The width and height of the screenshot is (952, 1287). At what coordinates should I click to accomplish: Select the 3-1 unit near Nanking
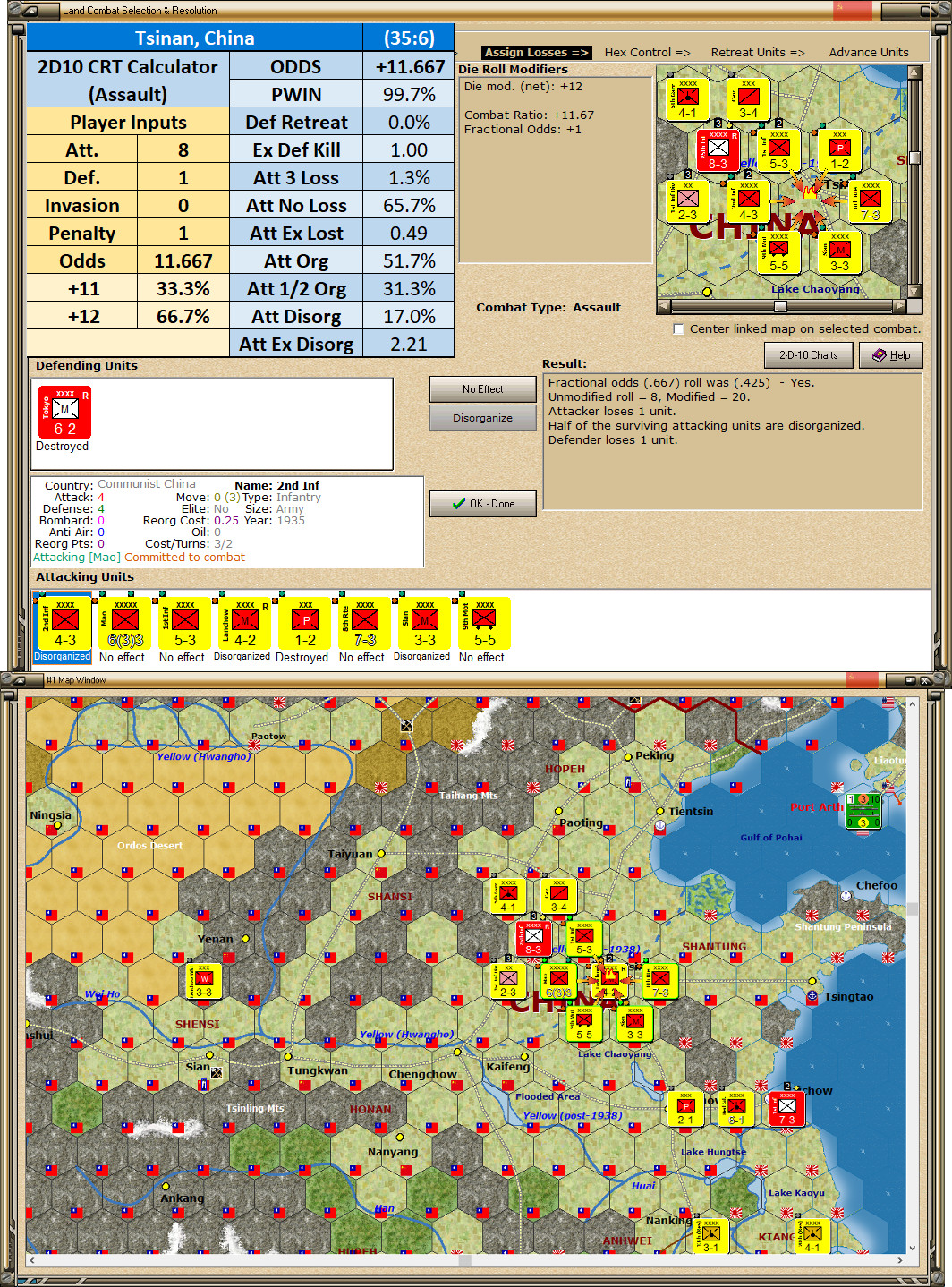(x=711, y=1236)
